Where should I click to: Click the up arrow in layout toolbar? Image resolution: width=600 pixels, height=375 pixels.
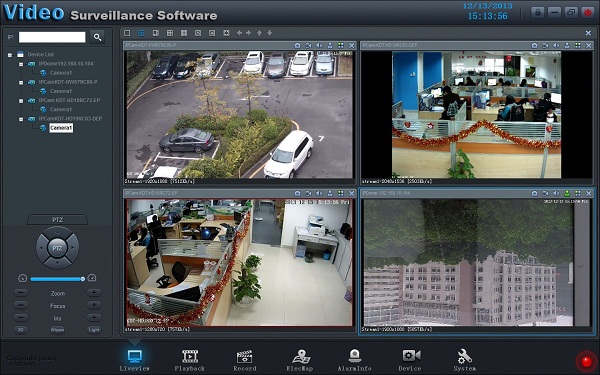259,33
